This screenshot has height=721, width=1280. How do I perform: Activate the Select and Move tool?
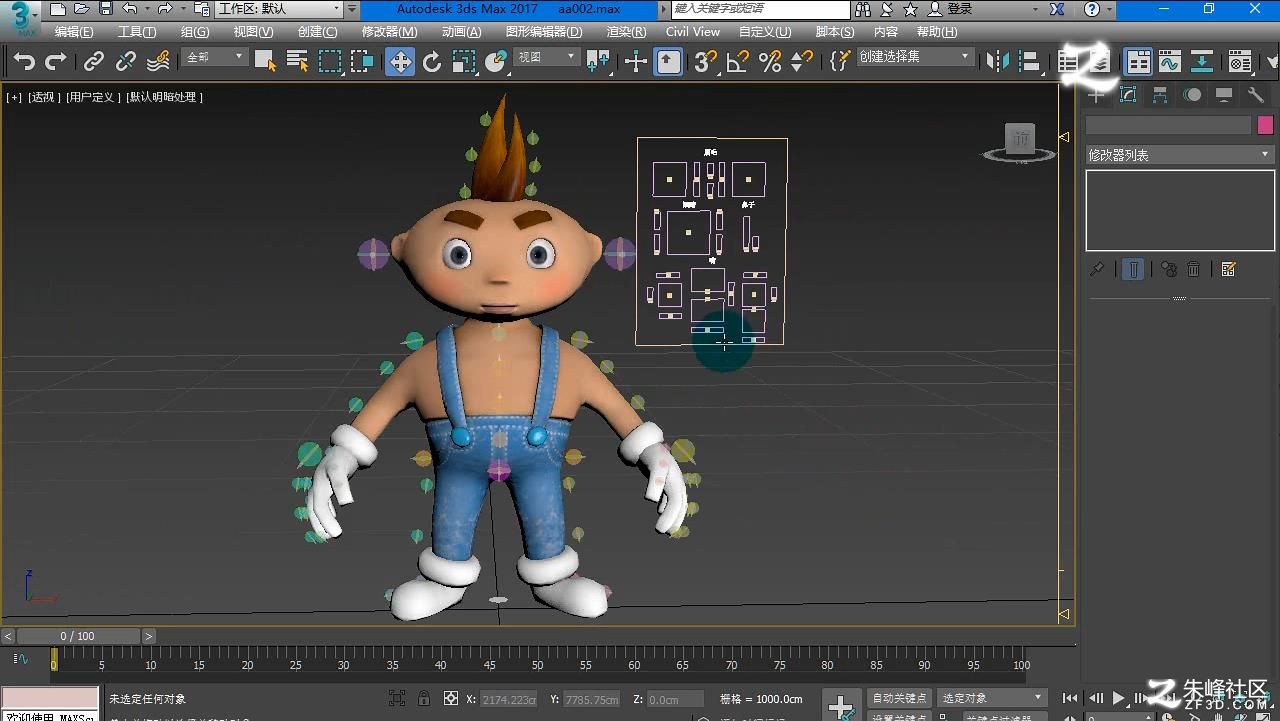(x=400, y=62)
